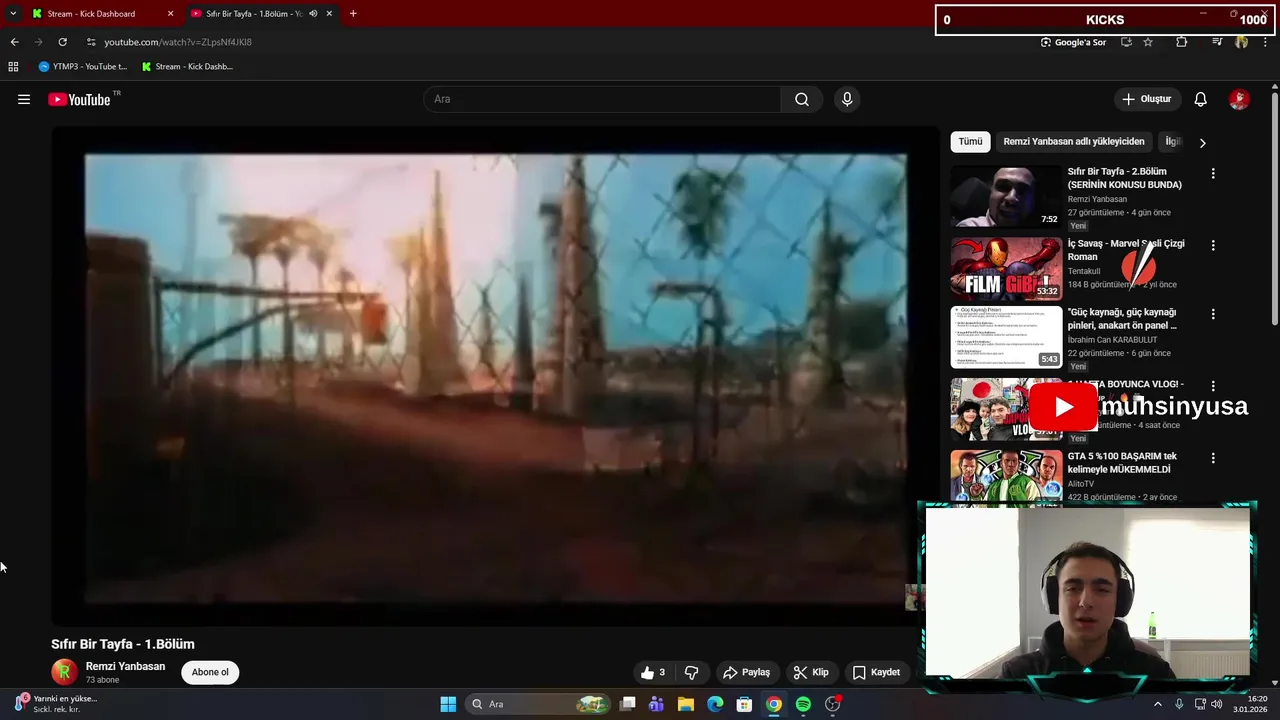The height and width of the screenshot is (720, 1280).
Task: Bookmark this page with the star icon
Action: pyautogui.click(x=1148, y=42)
